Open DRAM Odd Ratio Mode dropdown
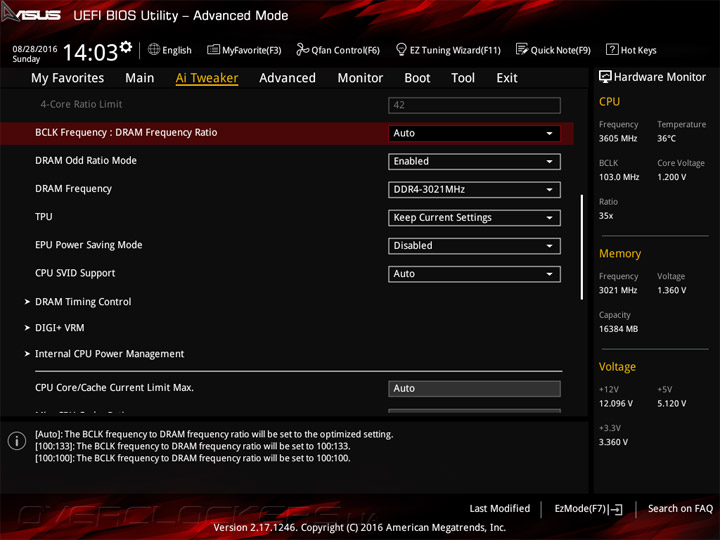 point(474,162)
